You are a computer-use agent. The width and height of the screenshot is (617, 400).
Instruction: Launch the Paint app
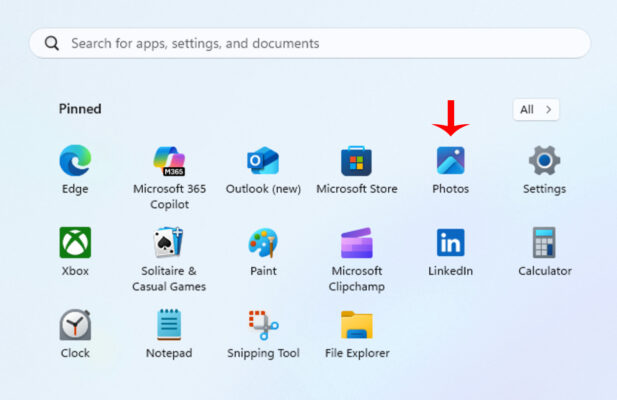click(263, 243)
